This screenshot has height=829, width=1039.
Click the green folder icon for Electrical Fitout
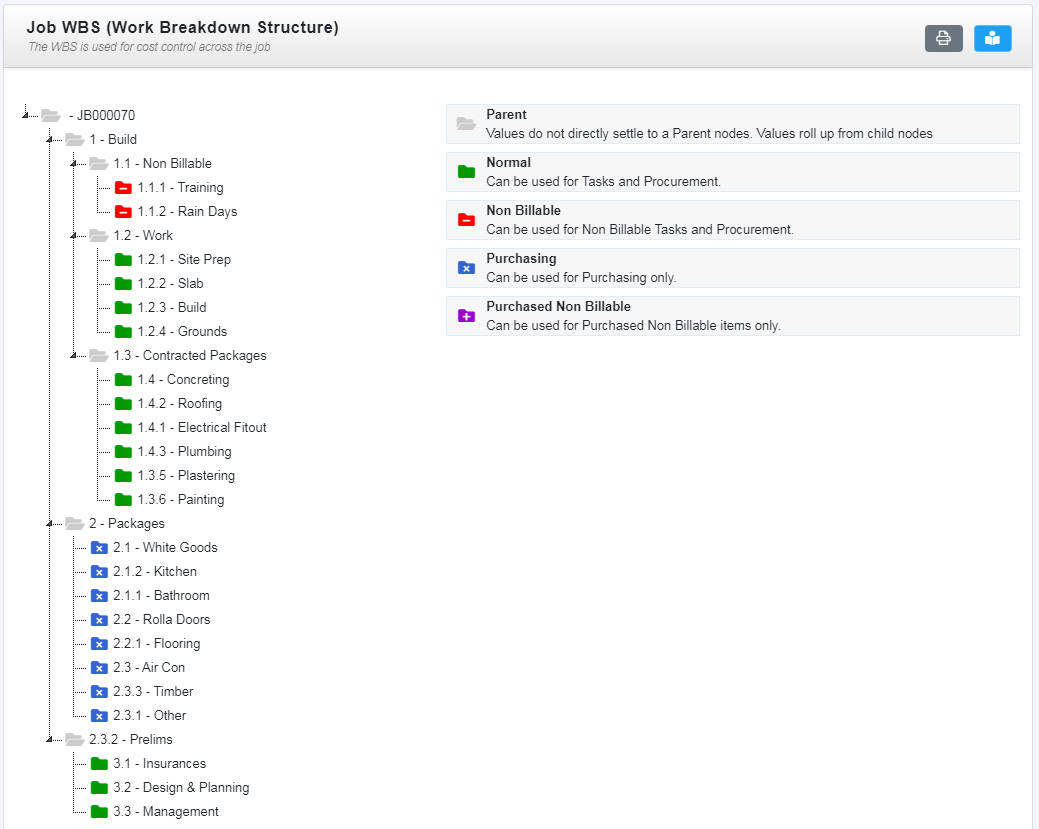pos(123,427)
